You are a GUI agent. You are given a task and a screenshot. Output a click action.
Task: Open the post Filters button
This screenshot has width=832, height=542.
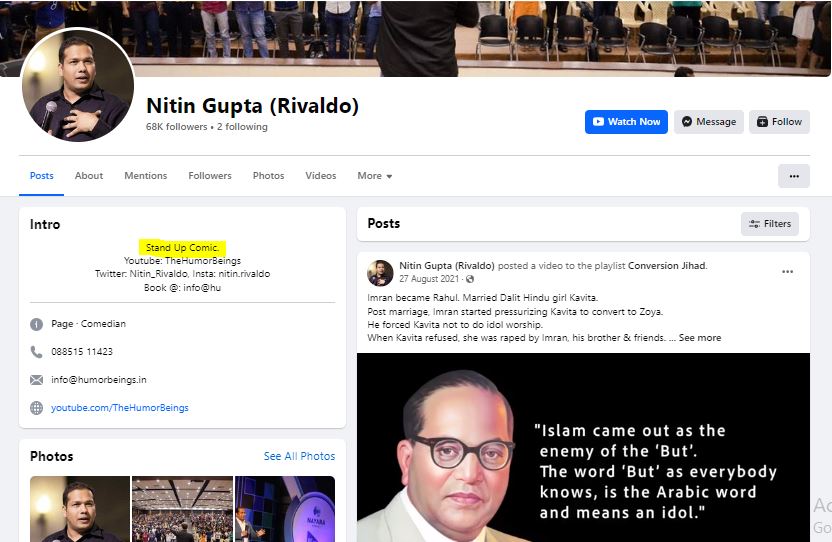769,223
